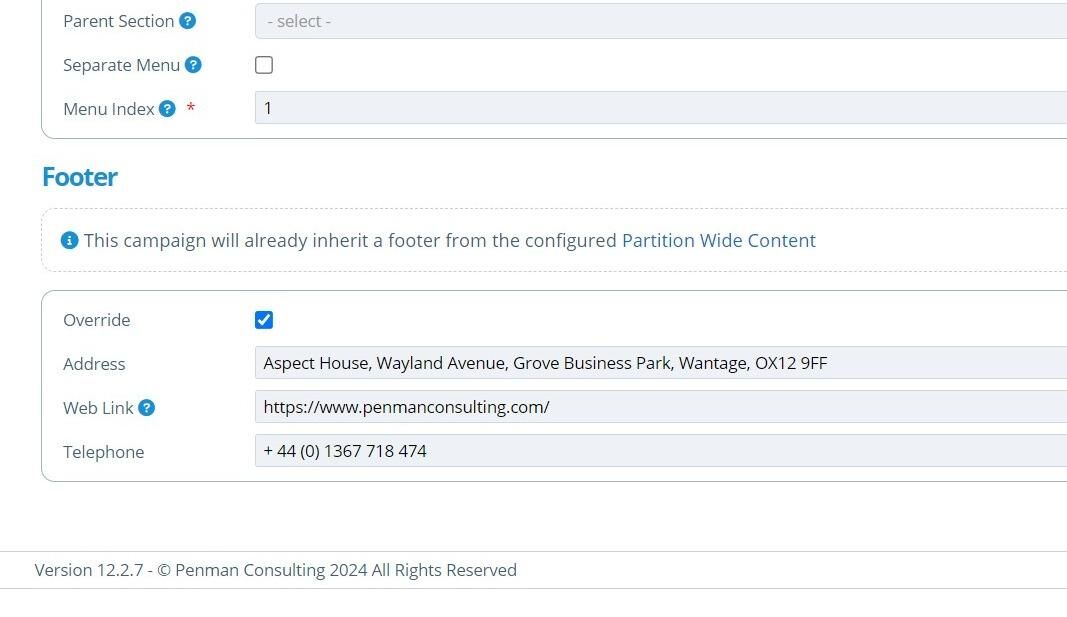Screen dimensions: 1067x617
Task: Click the Separate Menu label
Action: (x=121, y=65)
